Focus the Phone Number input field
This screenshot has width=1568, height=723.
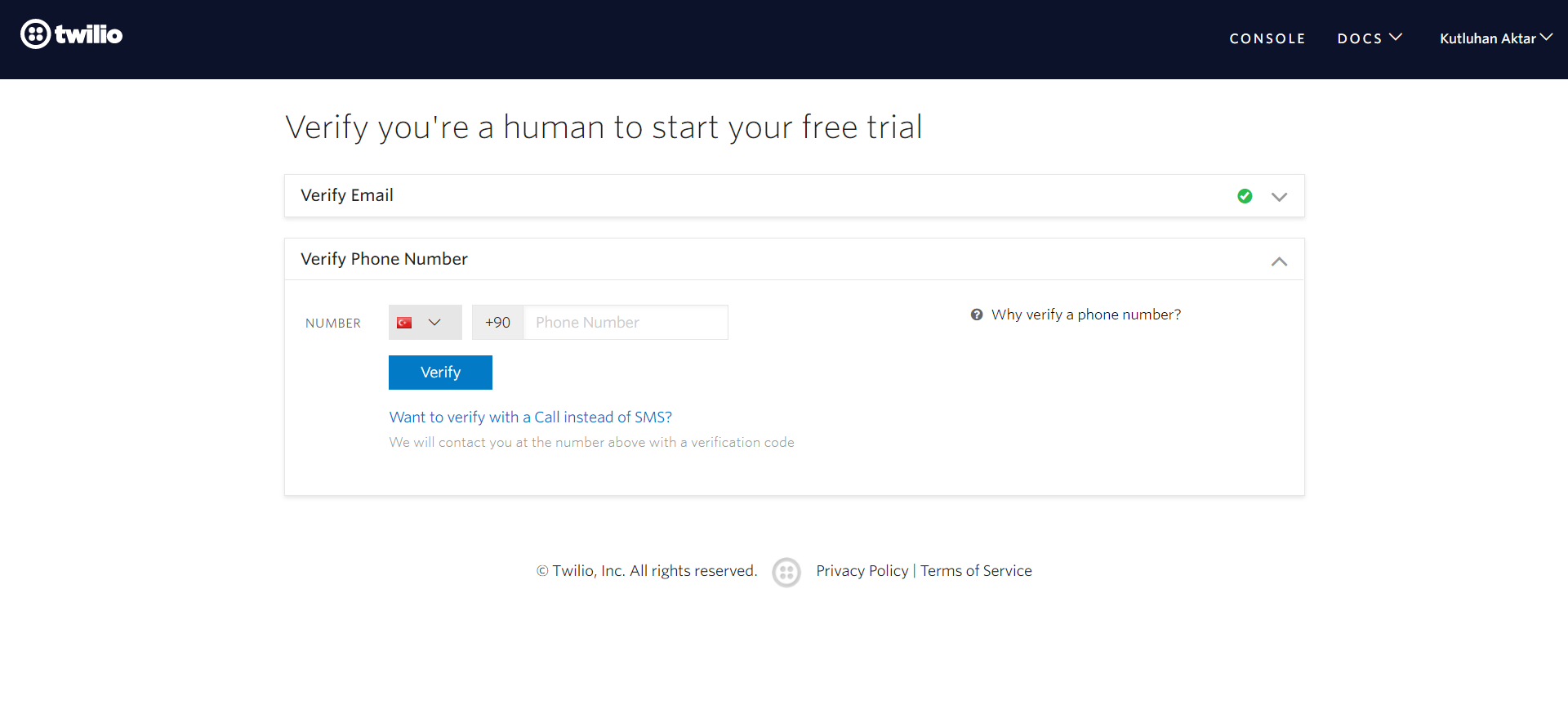tap(625, 323)
